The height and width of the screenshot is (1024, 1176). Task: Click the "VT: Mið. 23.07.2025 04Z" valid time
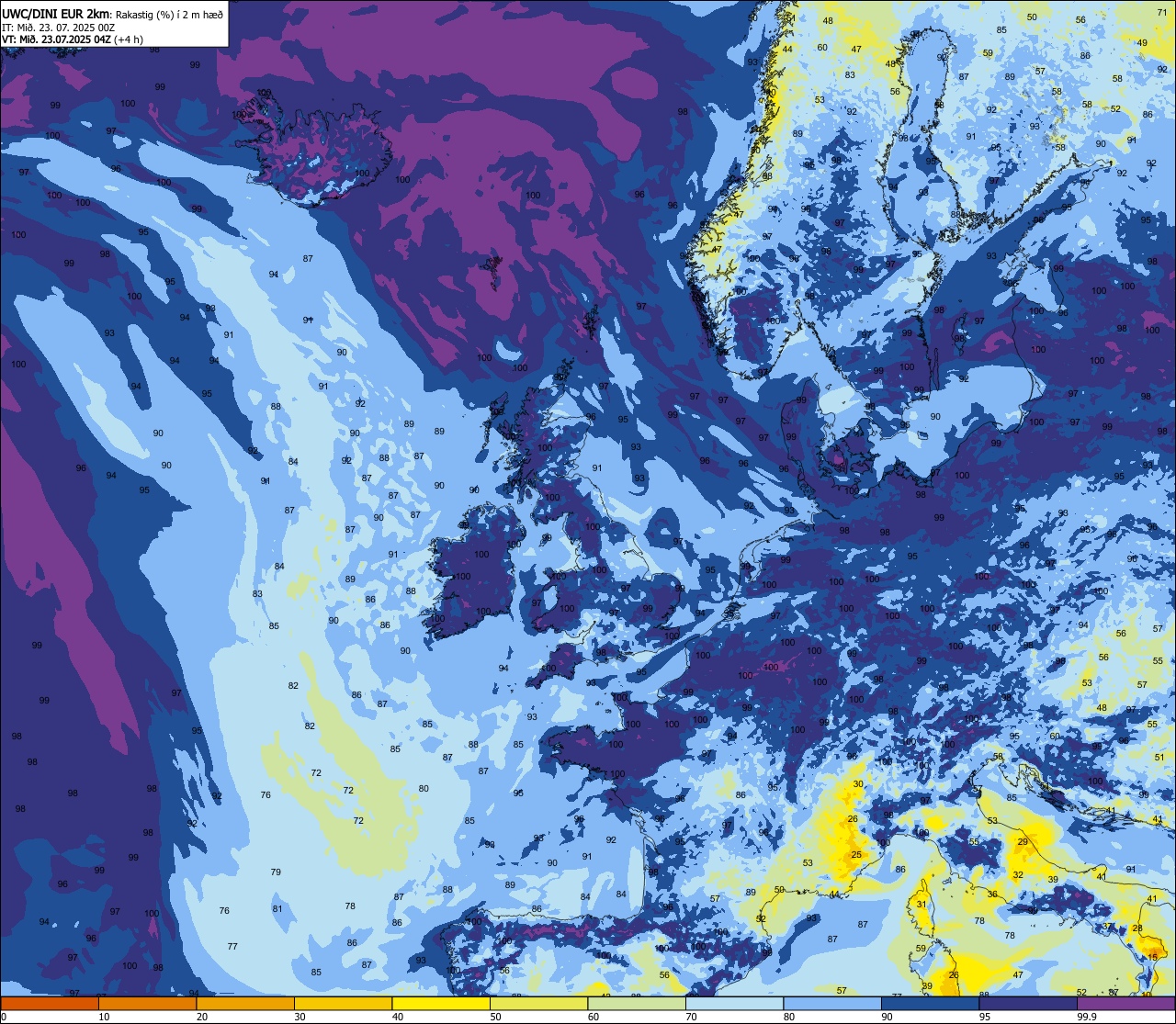(x=56, y=39)
